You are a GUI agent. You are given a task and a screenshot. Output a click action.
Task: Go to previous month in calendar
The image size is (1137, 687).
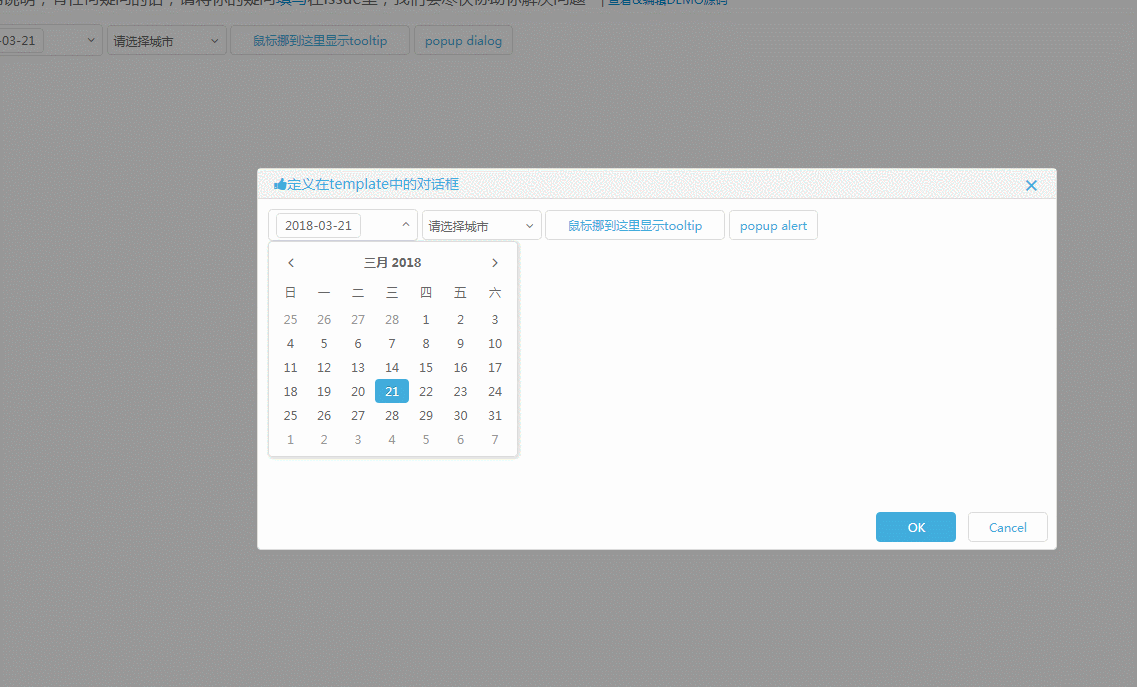coord(291,263)
